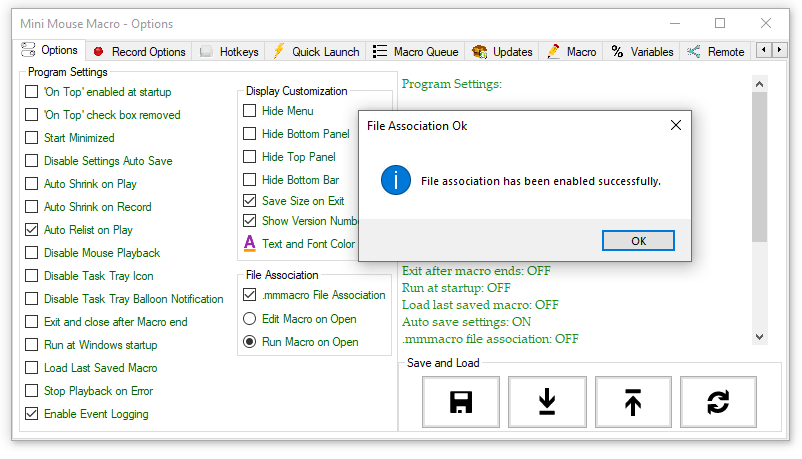Enable Exit and close after Macro end
Viewport: 802px width, 459px height.
pos(32,322)
